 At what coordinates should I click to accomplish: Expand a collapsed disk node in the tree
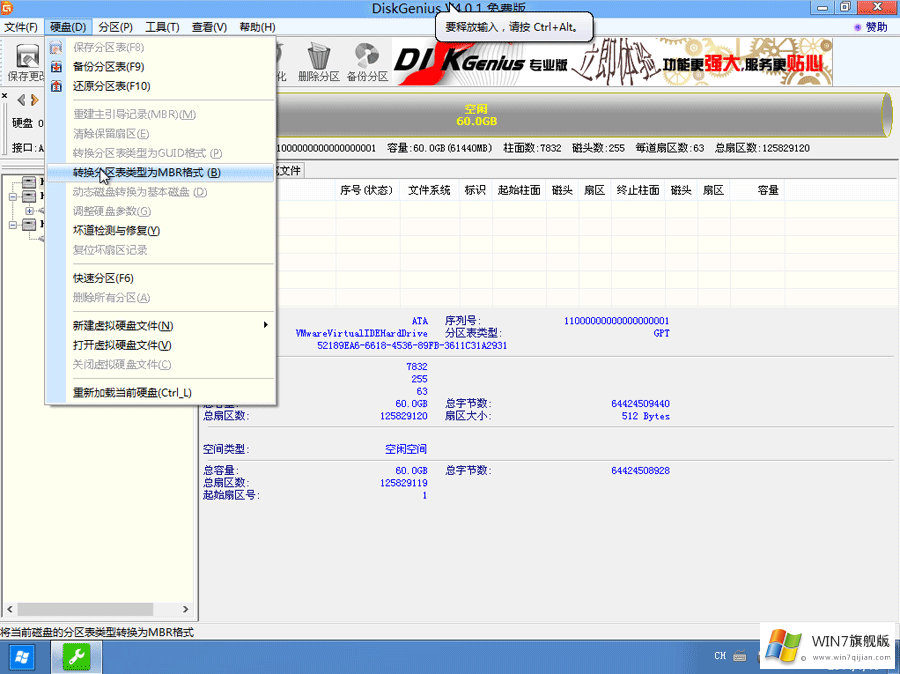pyautogui.click(x=29, y=211)
